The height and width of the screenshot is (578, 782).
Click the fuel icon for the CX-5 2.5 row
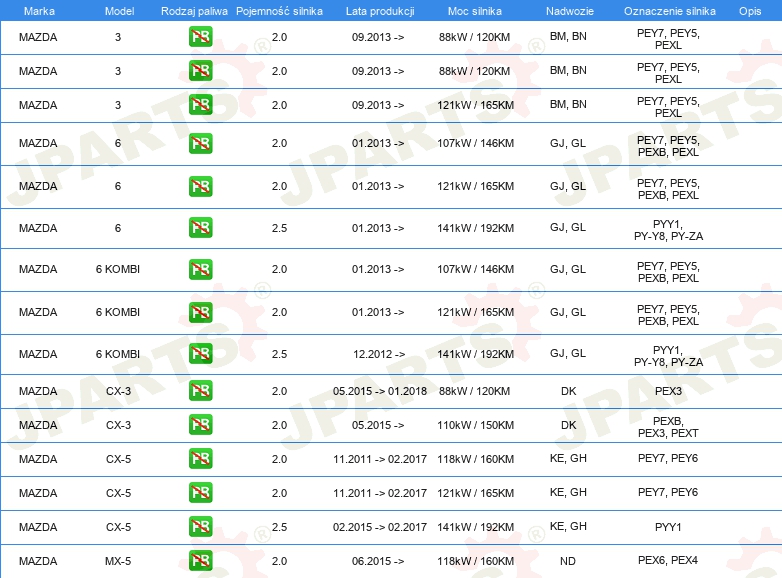click(200, 526)
